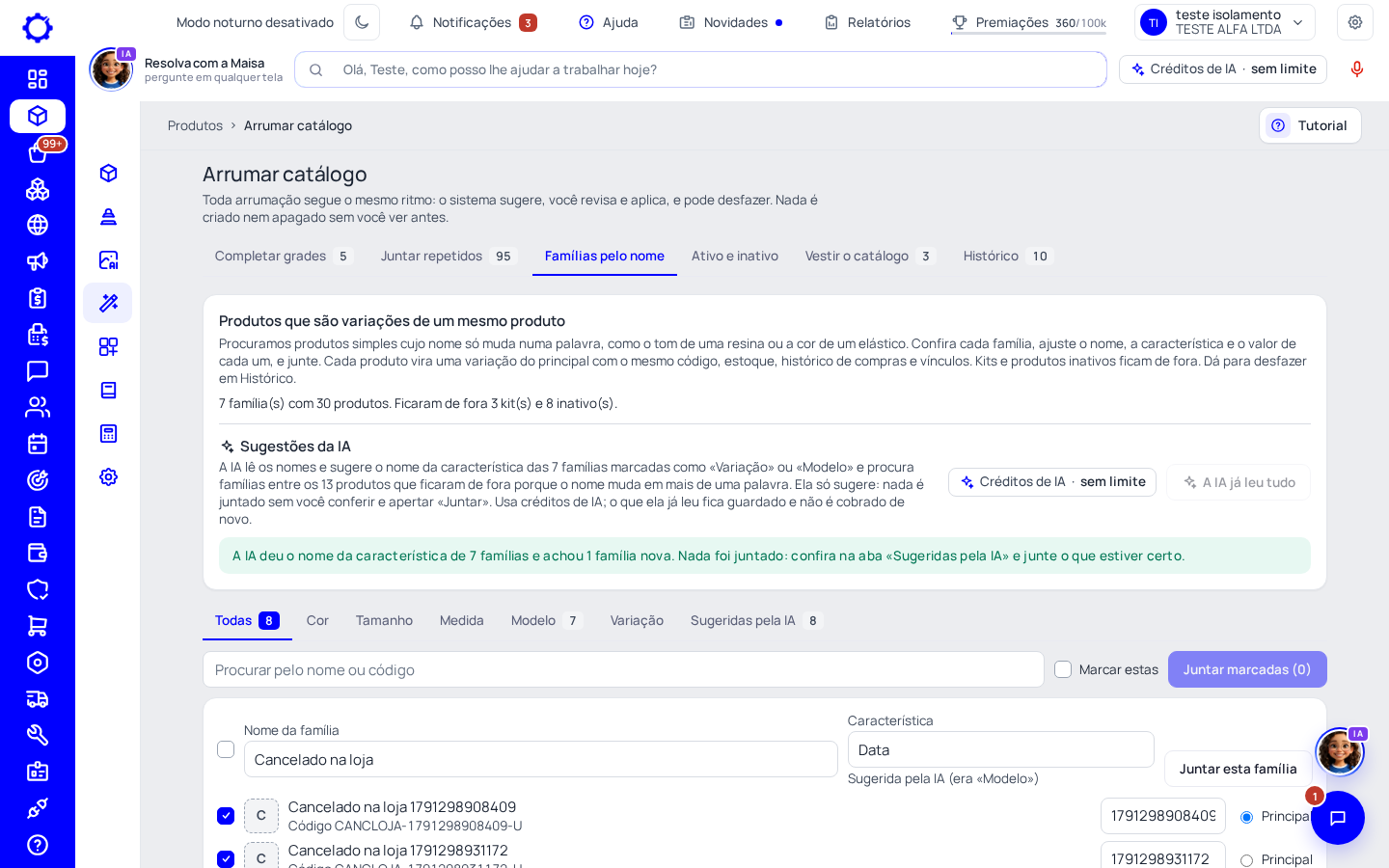Select Principal radio for 1791298931172
1389x868 pixels.
point(1246,860)
